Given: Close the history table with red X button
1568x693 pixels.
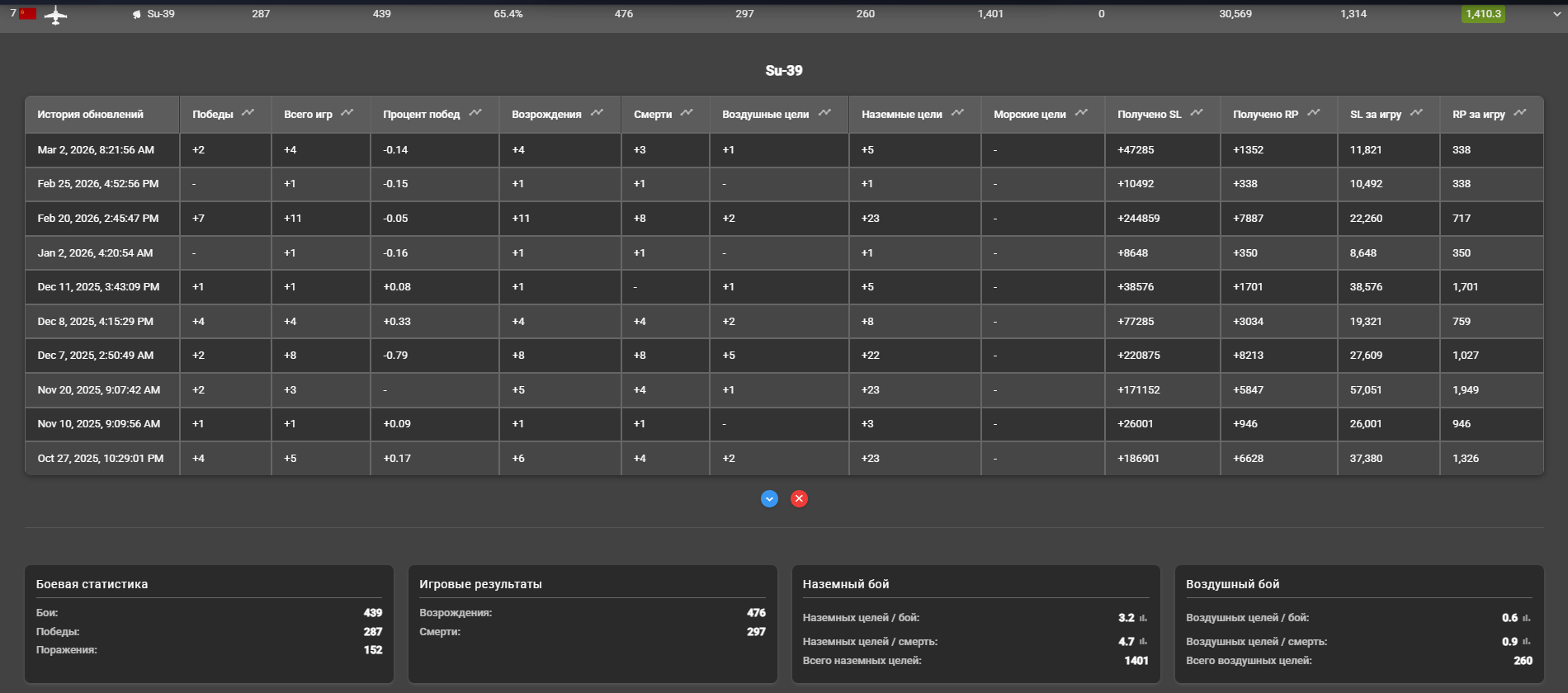Looking at the screenshot, I should tap(799, 498).
